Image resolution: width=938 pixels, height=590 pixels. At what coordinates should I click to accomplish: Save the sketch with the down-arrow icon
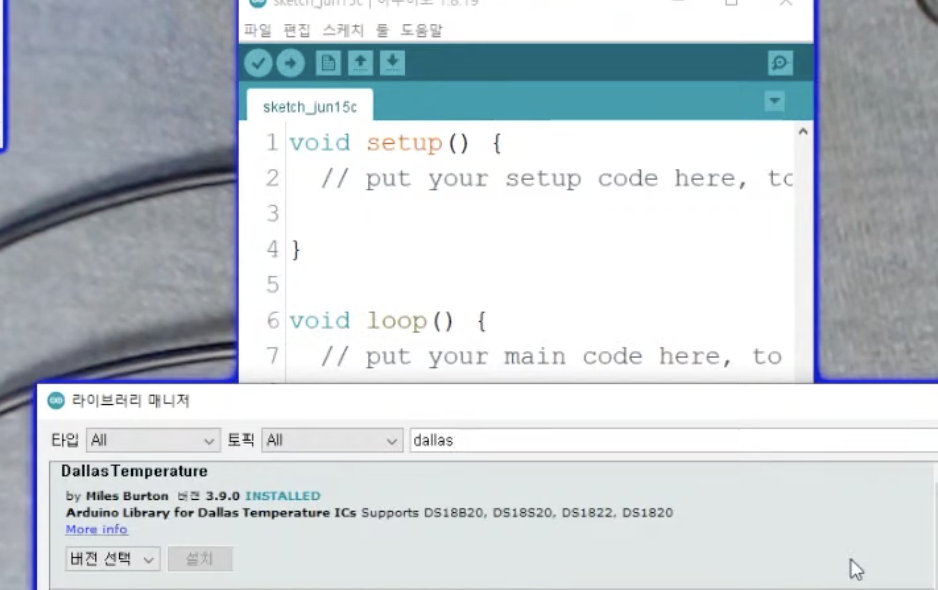(392, 63)
